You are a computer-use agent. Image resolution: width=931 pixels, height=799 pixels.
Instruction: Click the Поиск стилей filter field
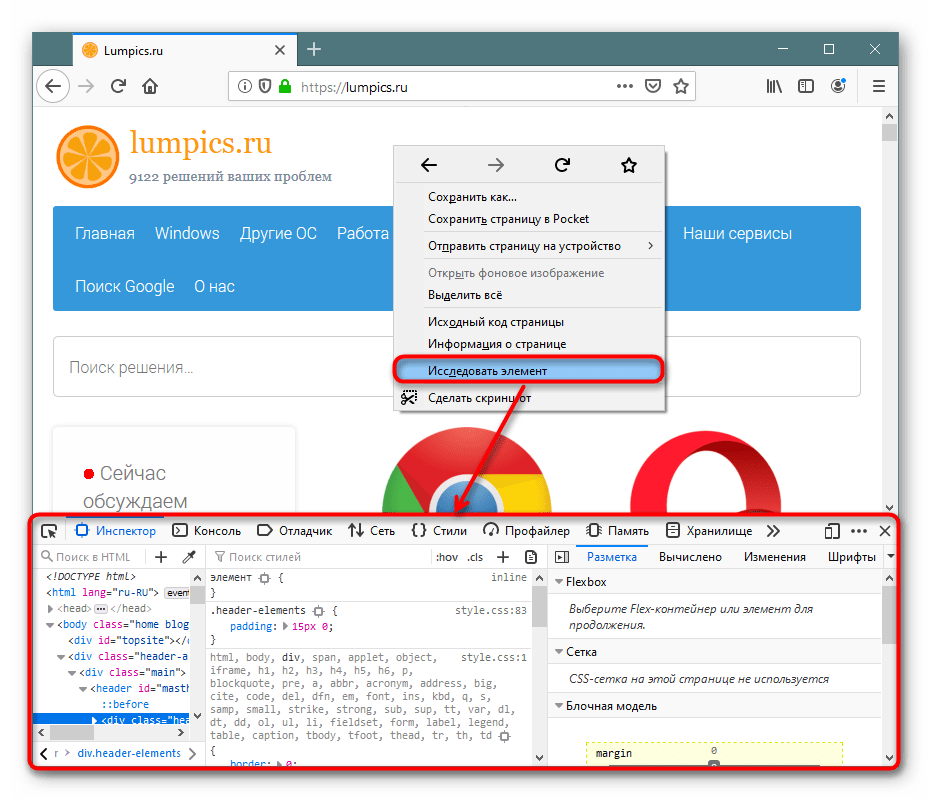click(x=320, y=557)
